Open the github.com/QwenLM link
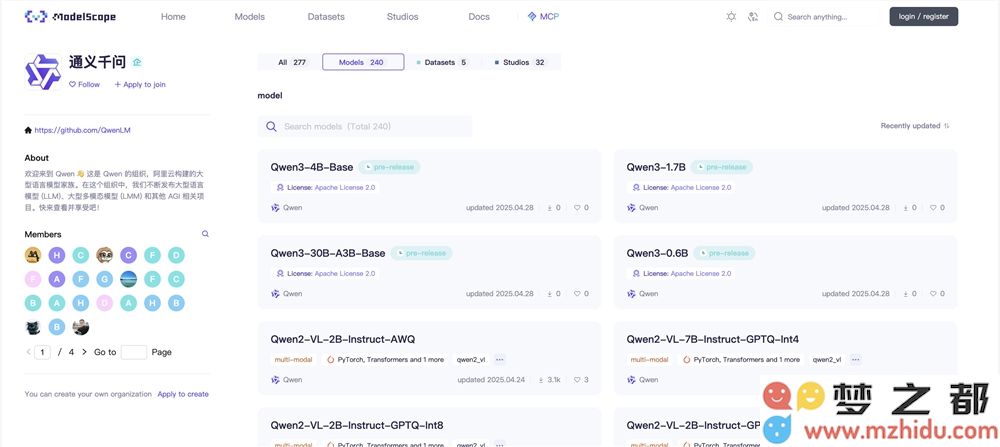The width and height of the screenshot is (1000, 447). [x=82, y=130]
